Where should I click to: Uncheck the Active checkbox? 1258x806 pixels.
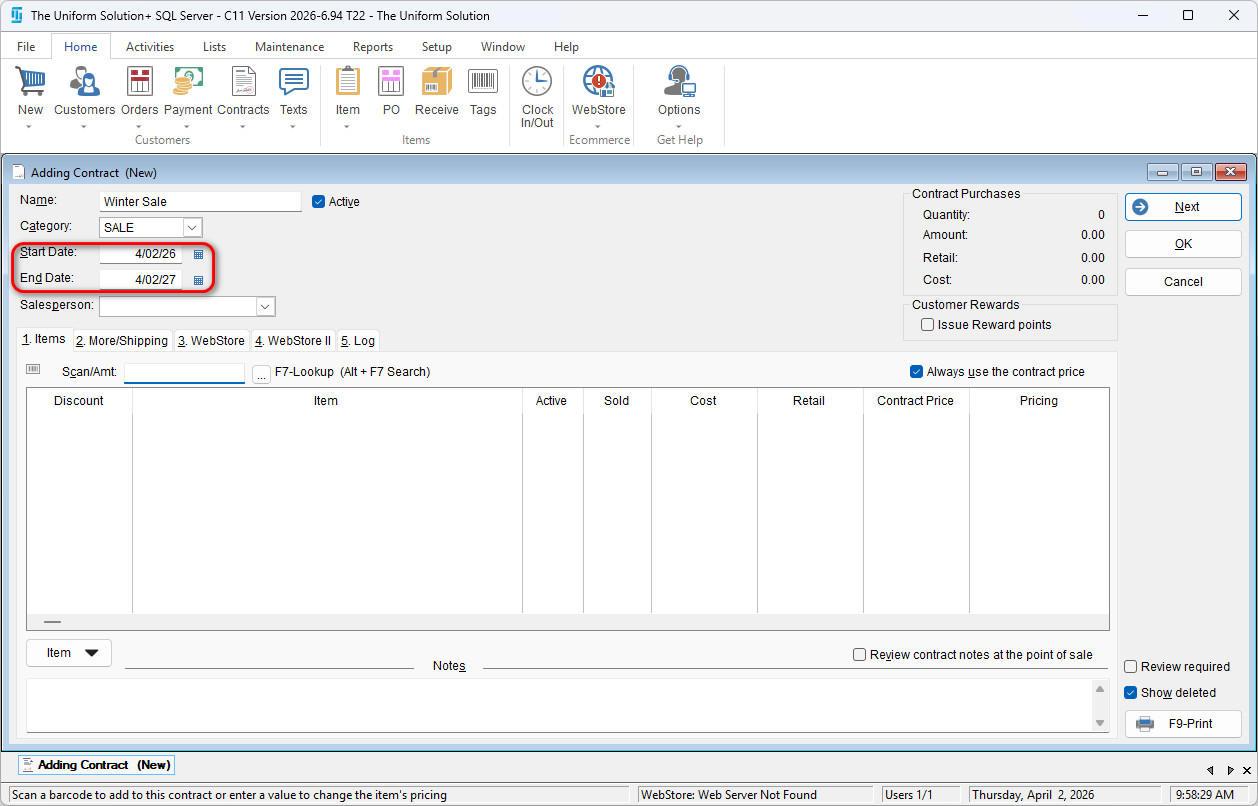point(319,202)
